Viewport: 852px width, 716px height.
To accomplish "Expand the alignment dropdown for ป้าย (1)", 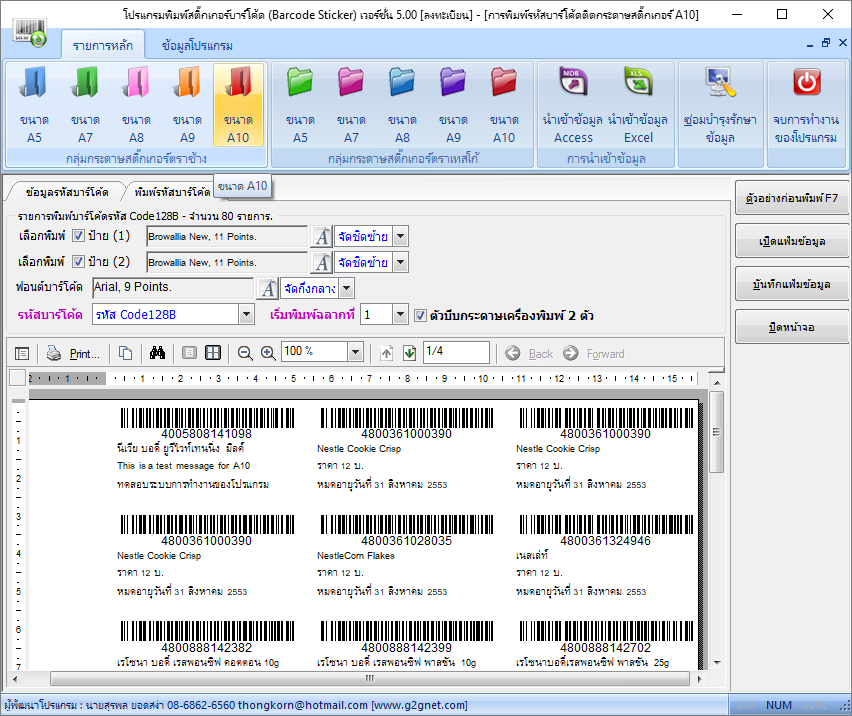I will (x=400, y=236).
